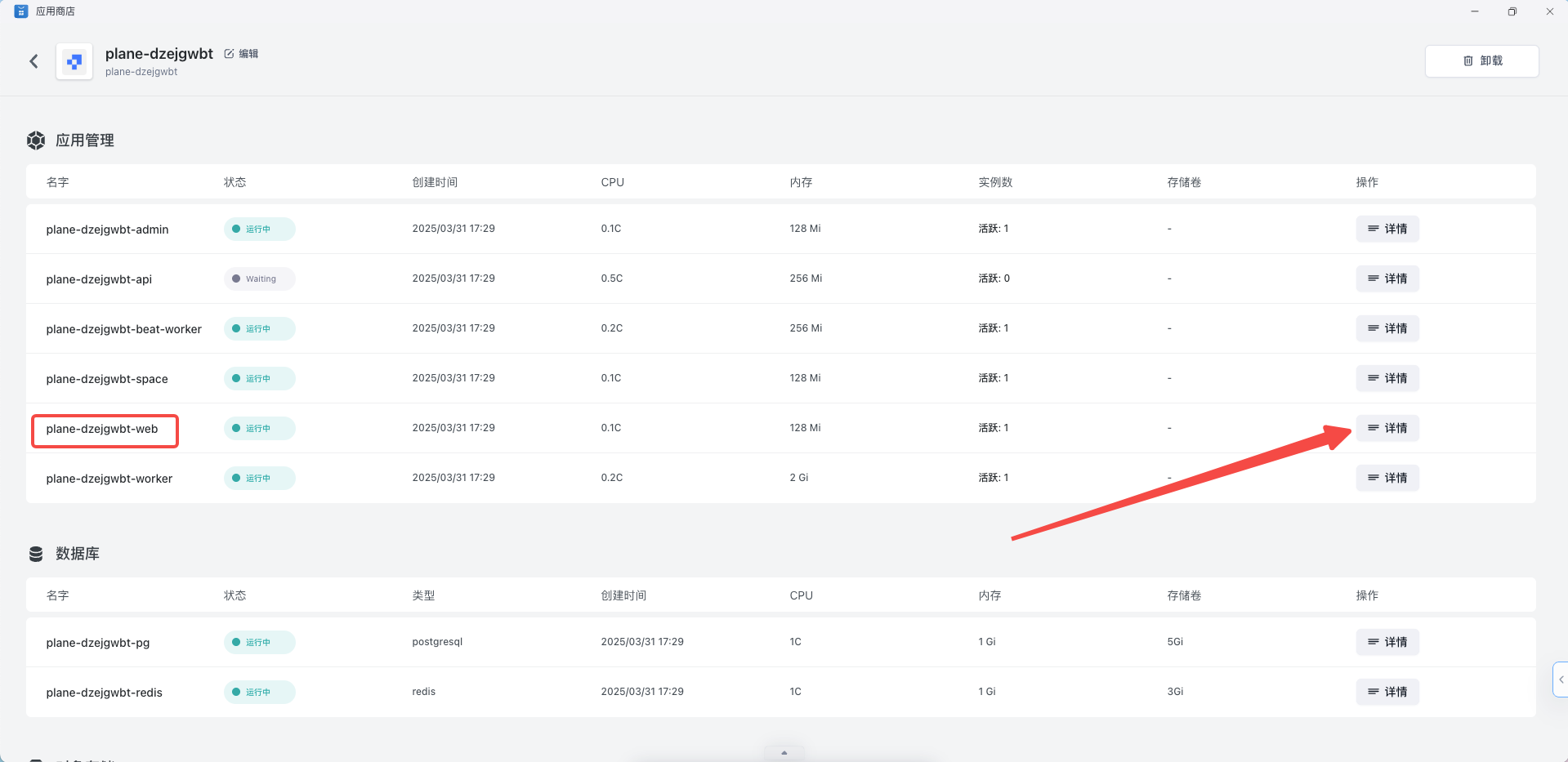Screen dimensions: 1568x762
Task: Click the 3Gi storage value for redis
Action: 1175,692
